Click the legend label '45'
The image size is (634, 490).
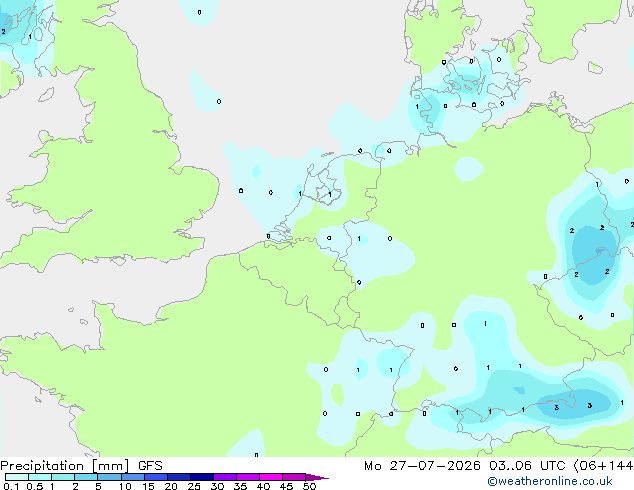(286, 486)
